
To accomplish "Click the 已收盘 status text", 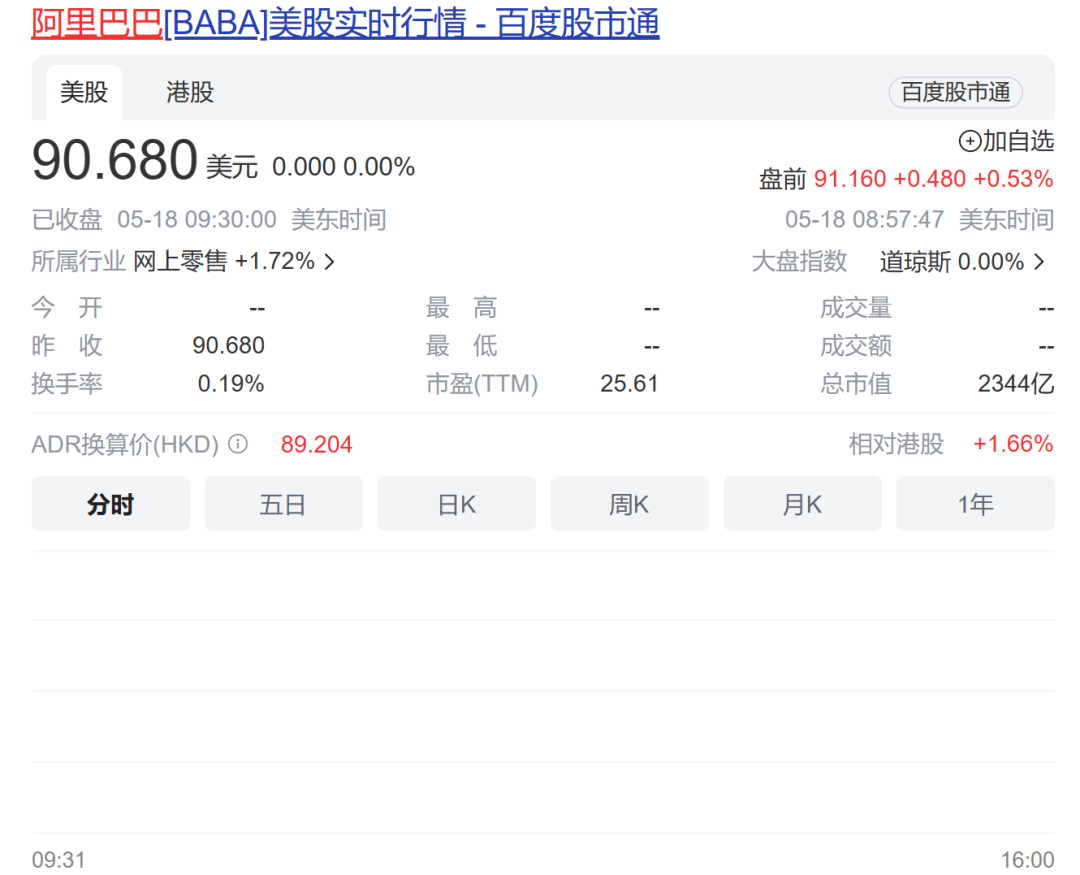I will 67,220.
